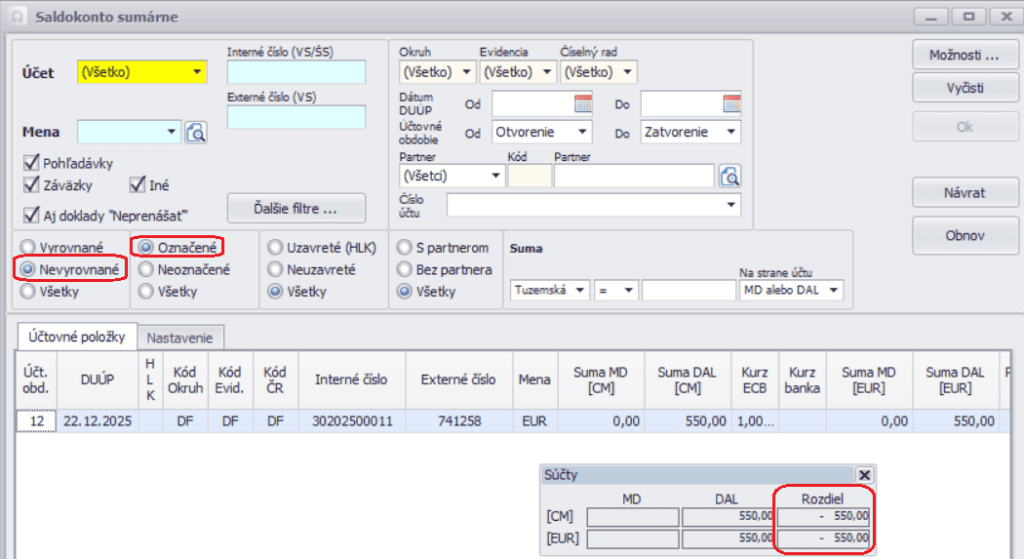The height and width of the screenshot is (559, 1024).
Task: Select the Účtovné položky tab
Action: click(76, 337)
